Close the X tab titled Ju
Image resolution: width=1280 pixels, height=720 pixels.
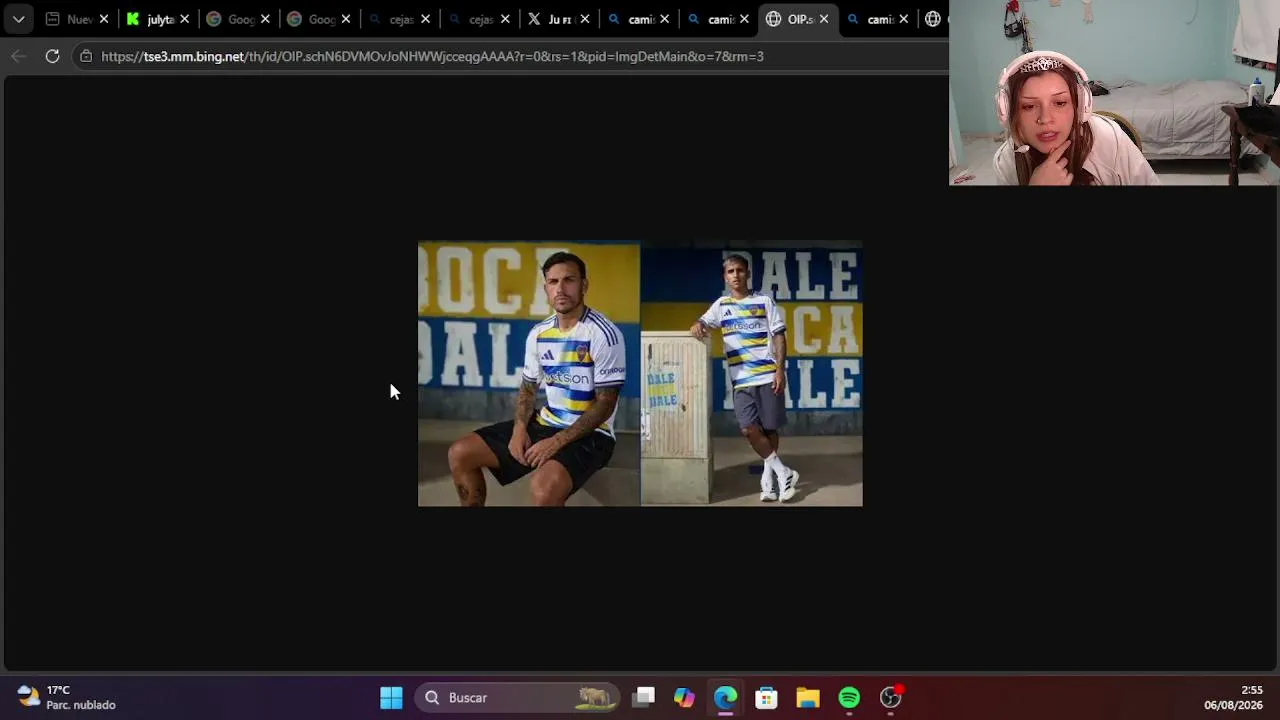[585, 19]
